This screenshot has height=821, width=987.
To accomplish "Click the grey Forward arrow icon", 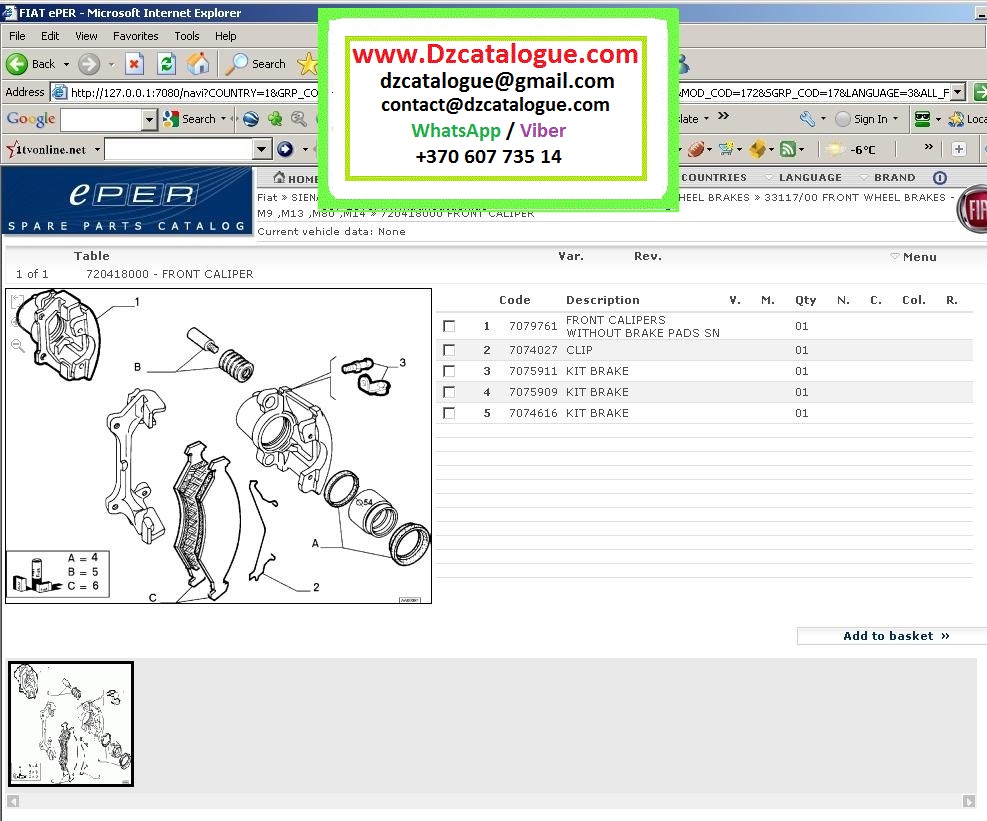I will pyautogui.click(x=89, y=64).
